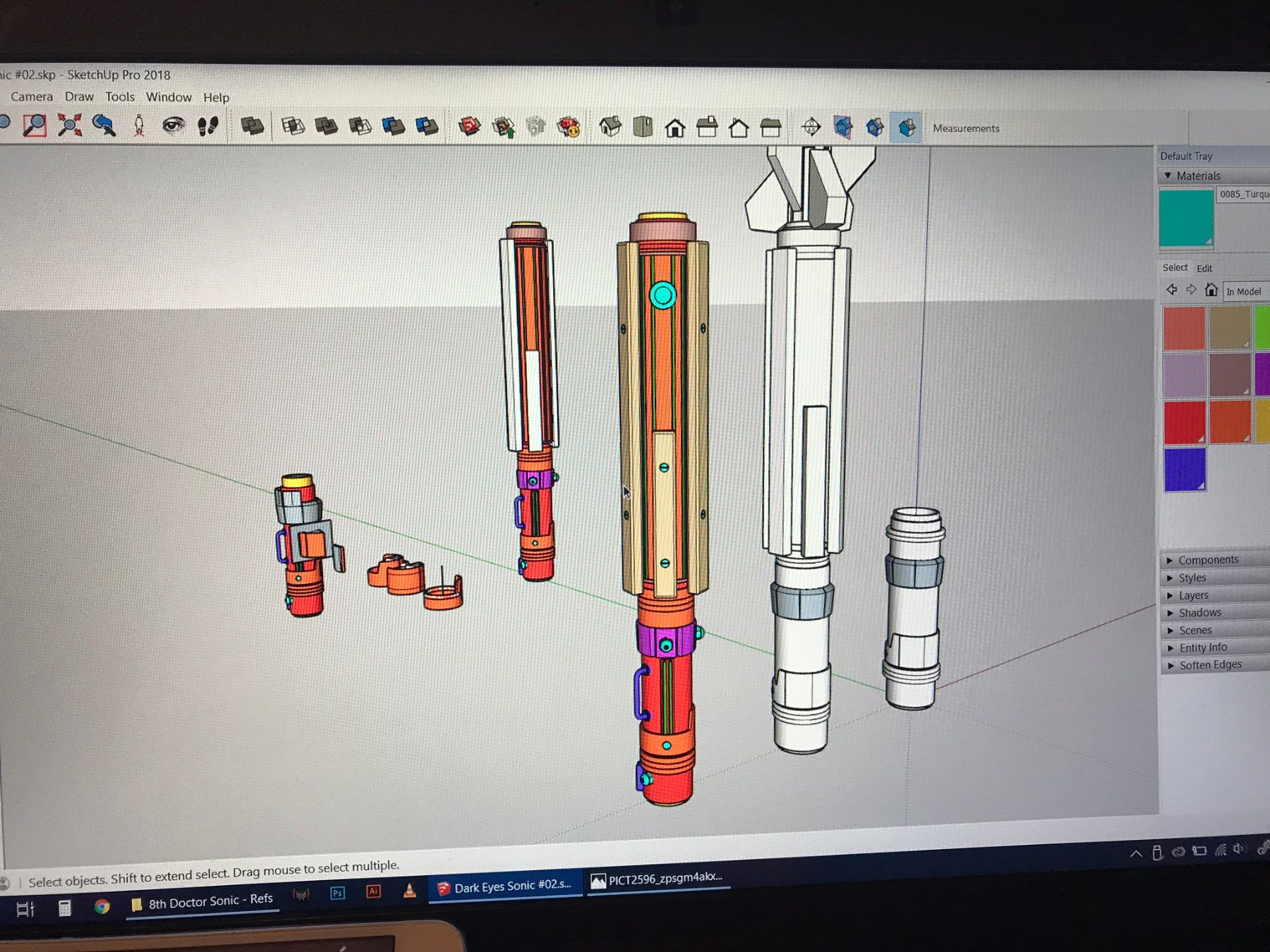Switch to the Left view

[x=770, y=128]
